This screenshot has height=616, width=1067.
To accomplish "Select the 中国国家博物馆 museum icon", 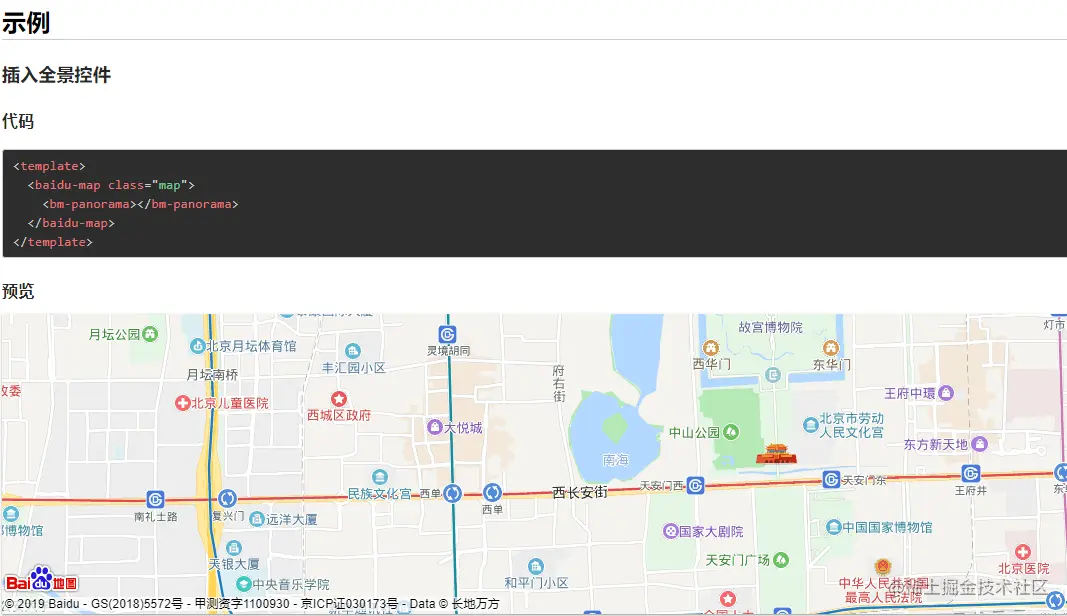I will point(834,527).
